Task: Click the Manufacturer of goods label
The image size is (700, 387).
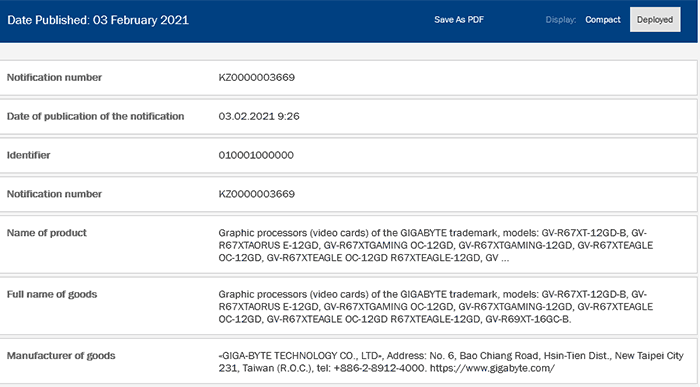Action: click(x=61, y=356)
